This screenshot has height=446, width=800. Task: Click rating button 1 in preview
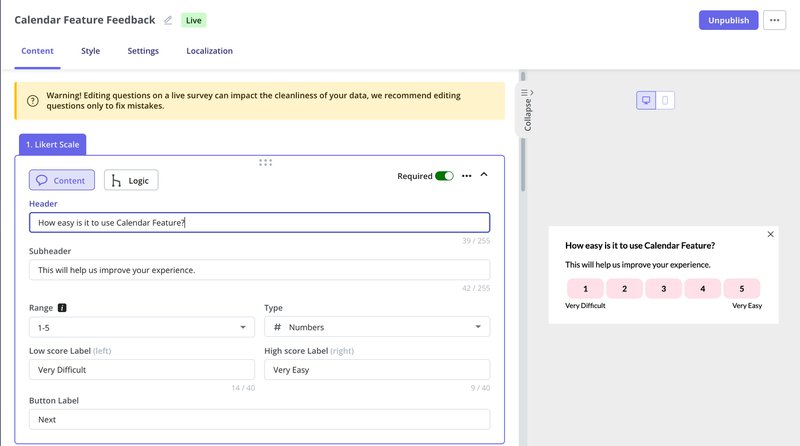point(585,289)
